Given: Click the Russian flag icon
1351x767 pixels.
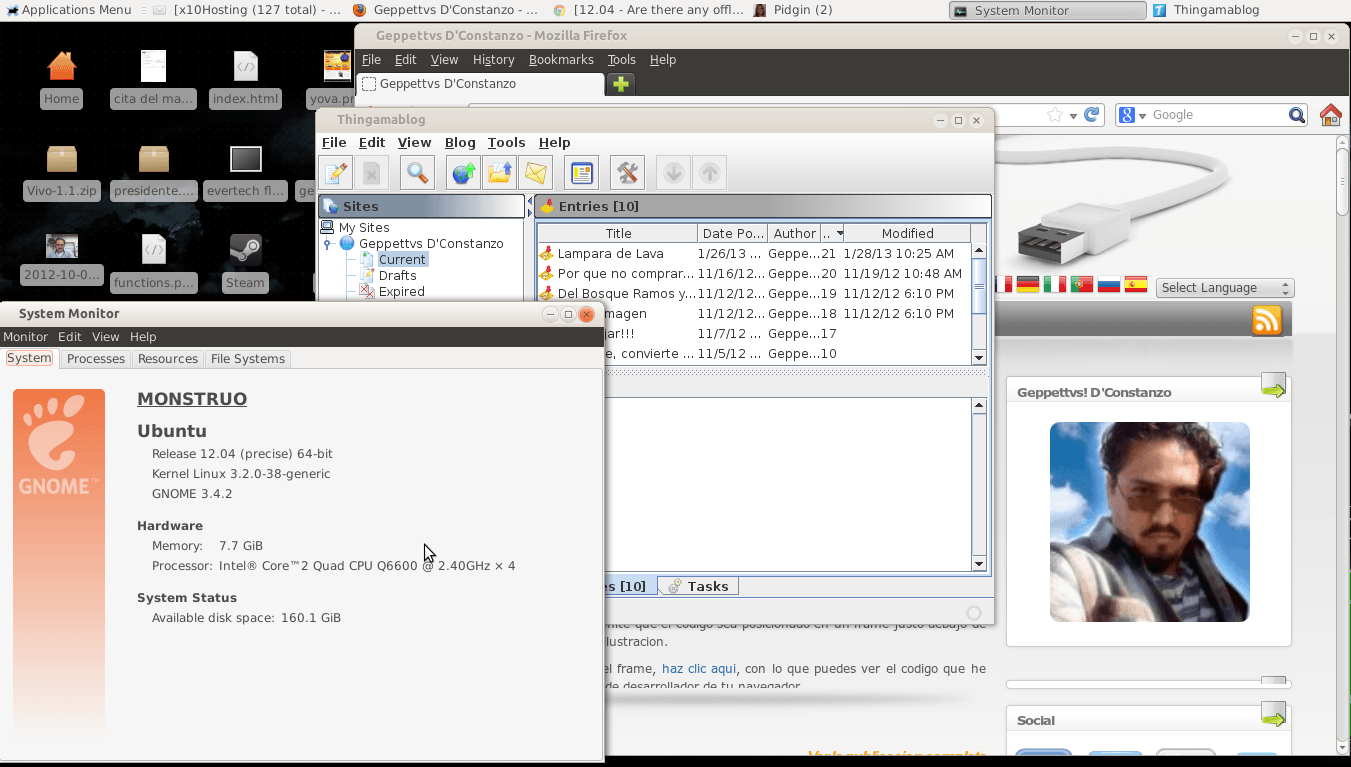Looking at the screenshot, I should tap(1108, 284).
